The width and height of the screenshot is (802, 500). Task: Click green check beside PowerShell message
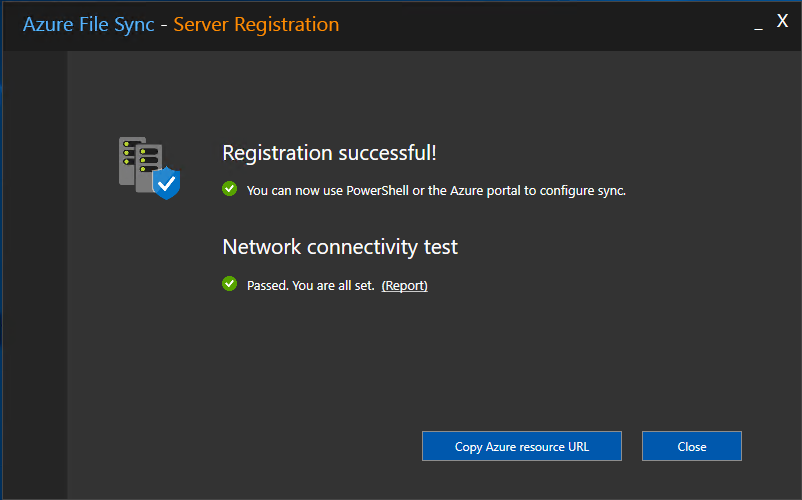(230, 189)
